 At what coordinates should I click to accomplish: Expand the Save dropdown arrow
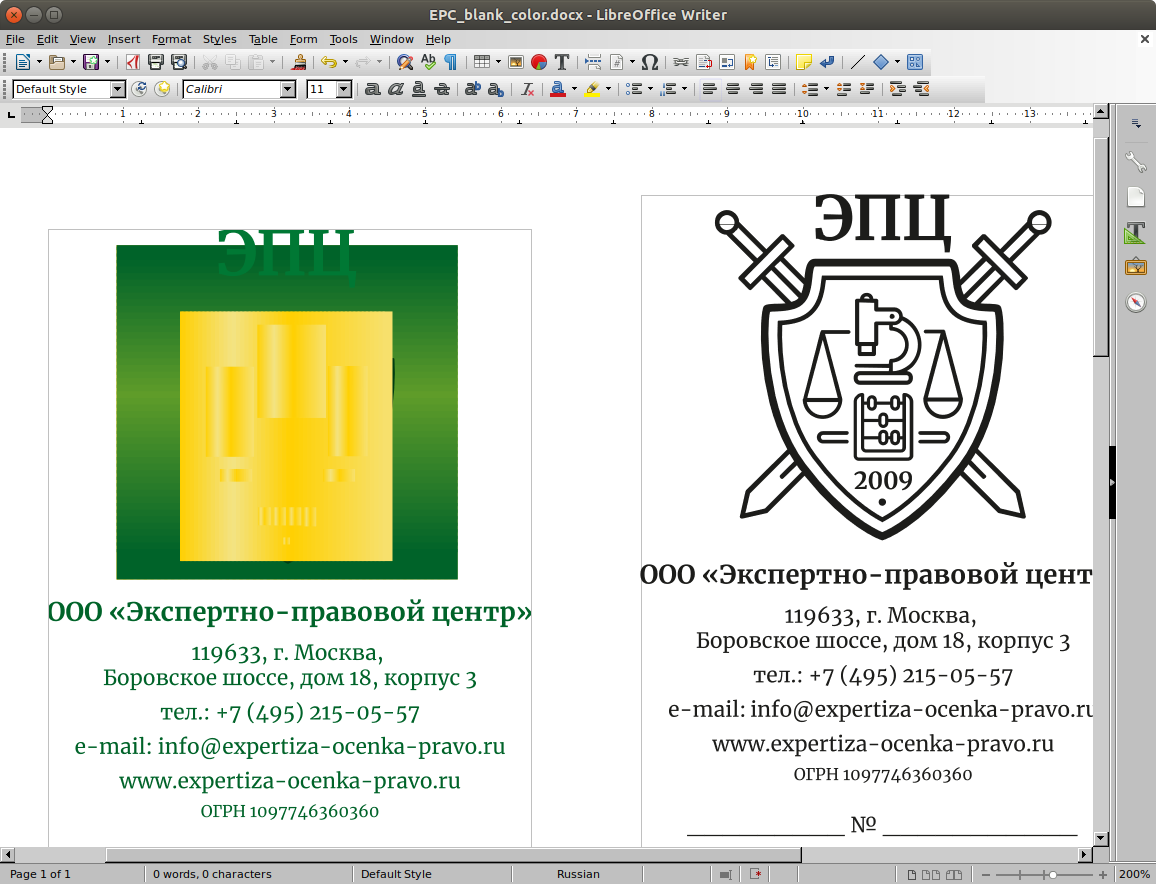[107, 62]
